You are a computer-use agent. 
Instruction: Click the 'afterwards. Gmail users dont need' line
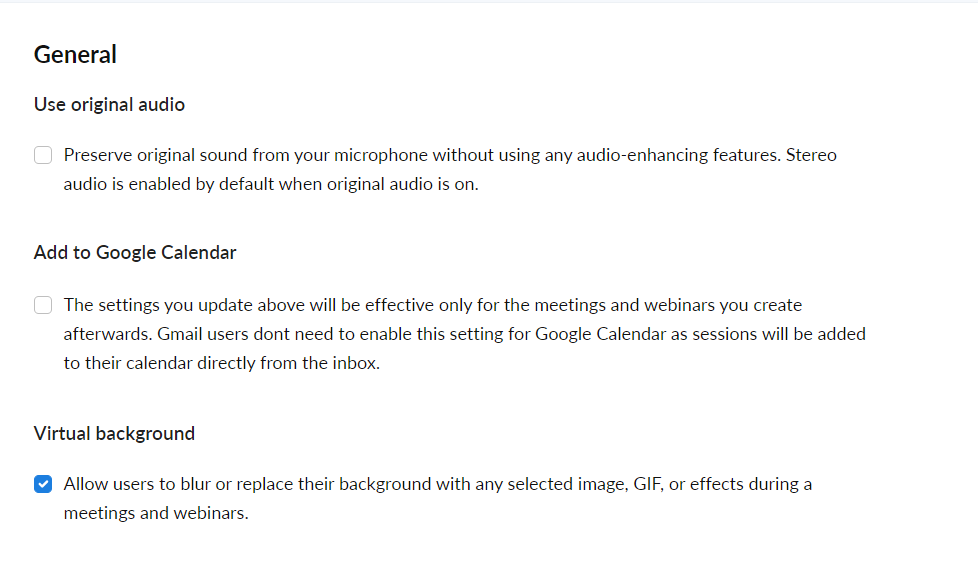(464, 334)
